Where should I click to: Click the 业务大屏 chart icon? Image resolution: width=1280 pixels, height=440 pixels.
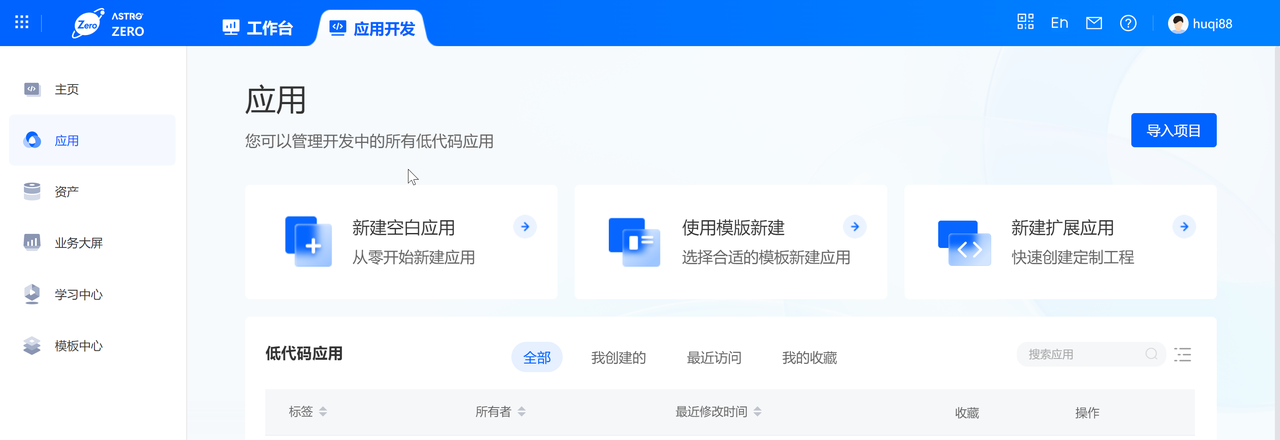(x=32, y=242)
